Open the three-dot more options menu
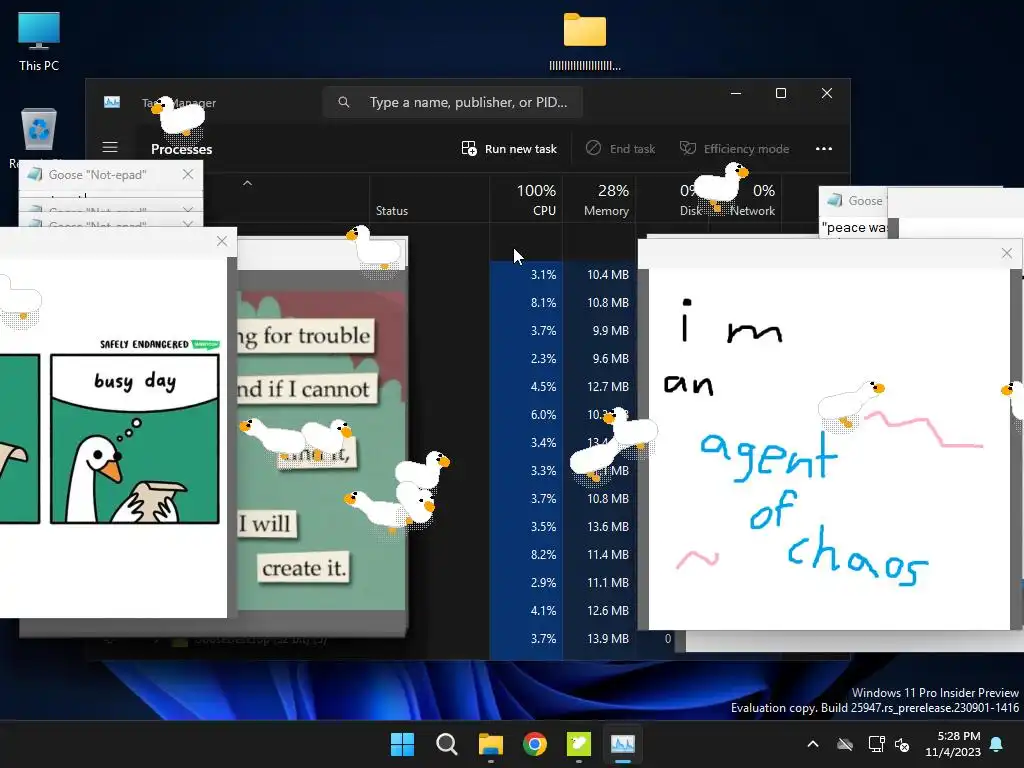 tap(824, 149)
